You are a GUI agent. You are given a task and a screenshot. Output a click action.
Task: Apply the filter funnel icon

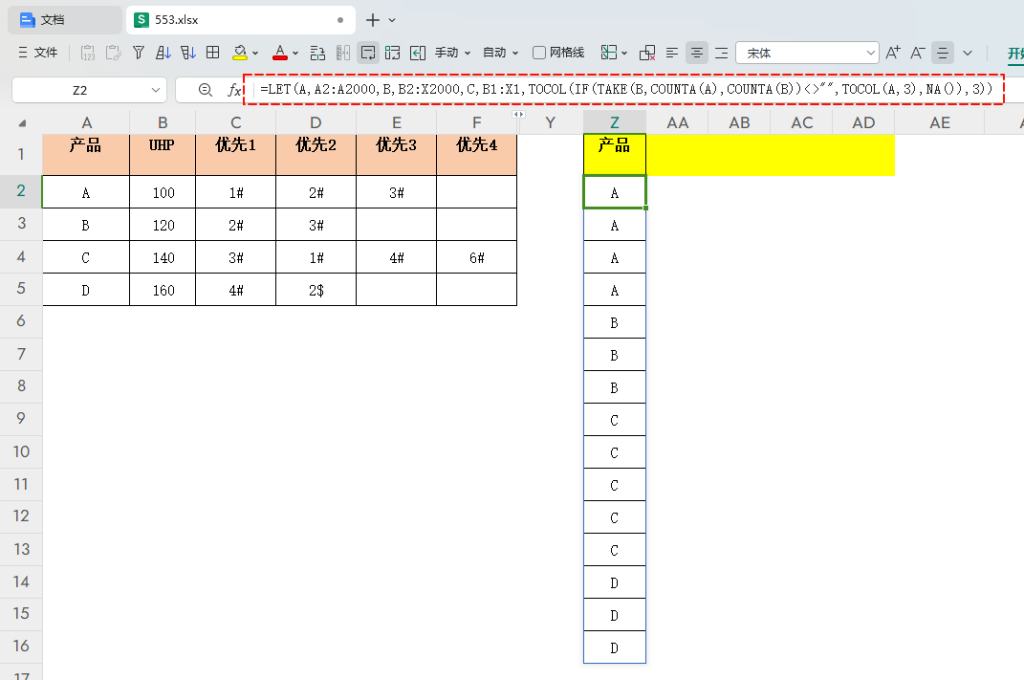[138, 53]
